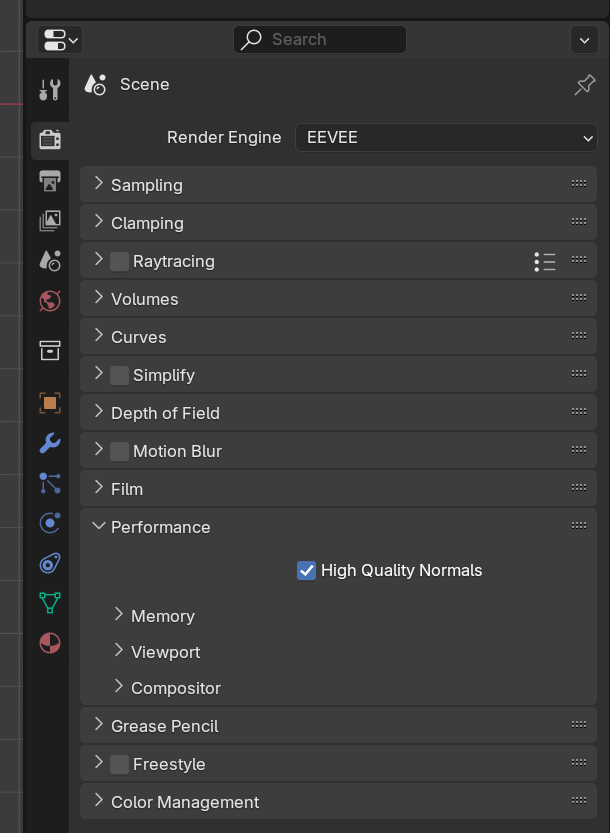Open the Physics properties tab
The height and width of the screenshot is (833, 610).
point(50,523)
